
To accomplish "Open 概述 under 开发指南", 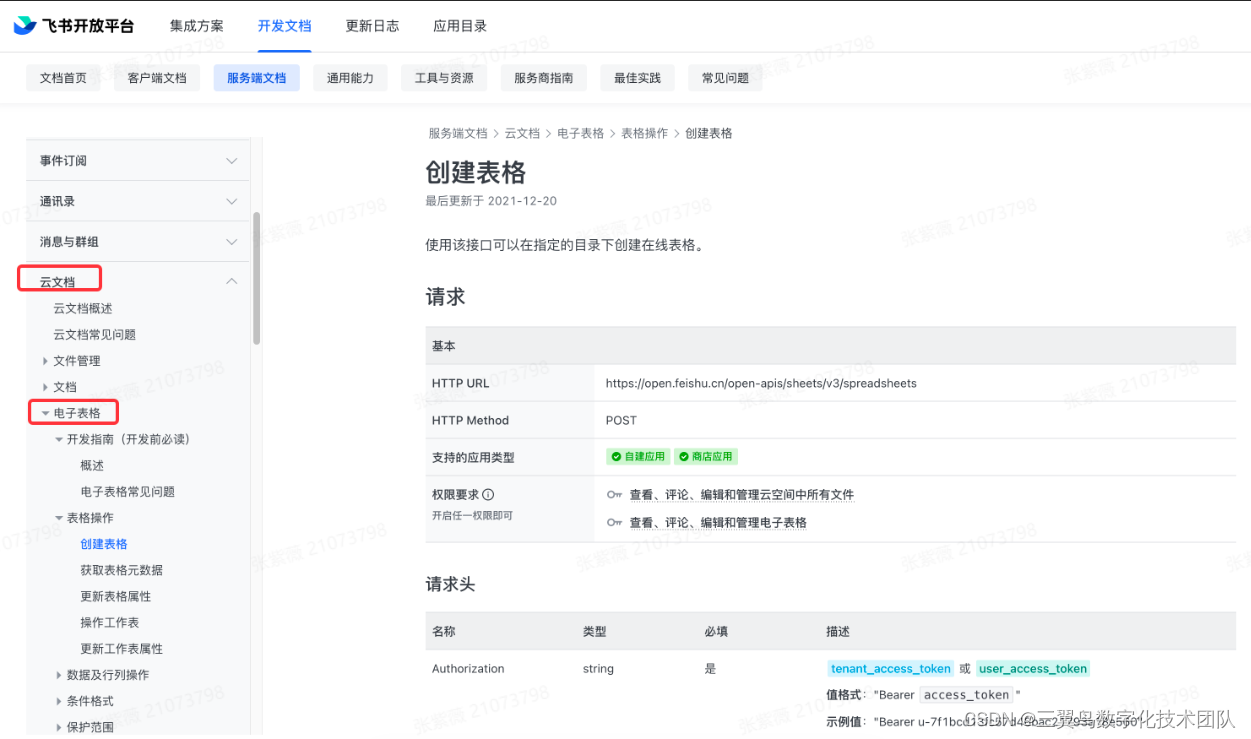I will (92, 466).
